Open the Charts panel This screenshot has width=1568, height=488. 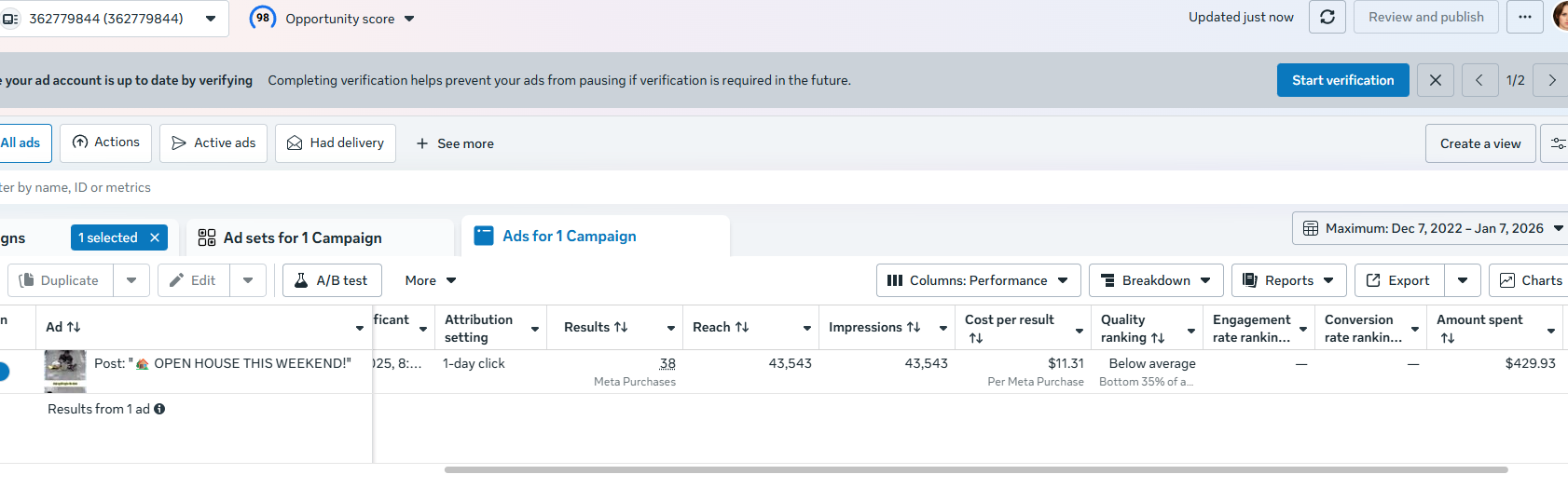click(x=1531, y=280)
